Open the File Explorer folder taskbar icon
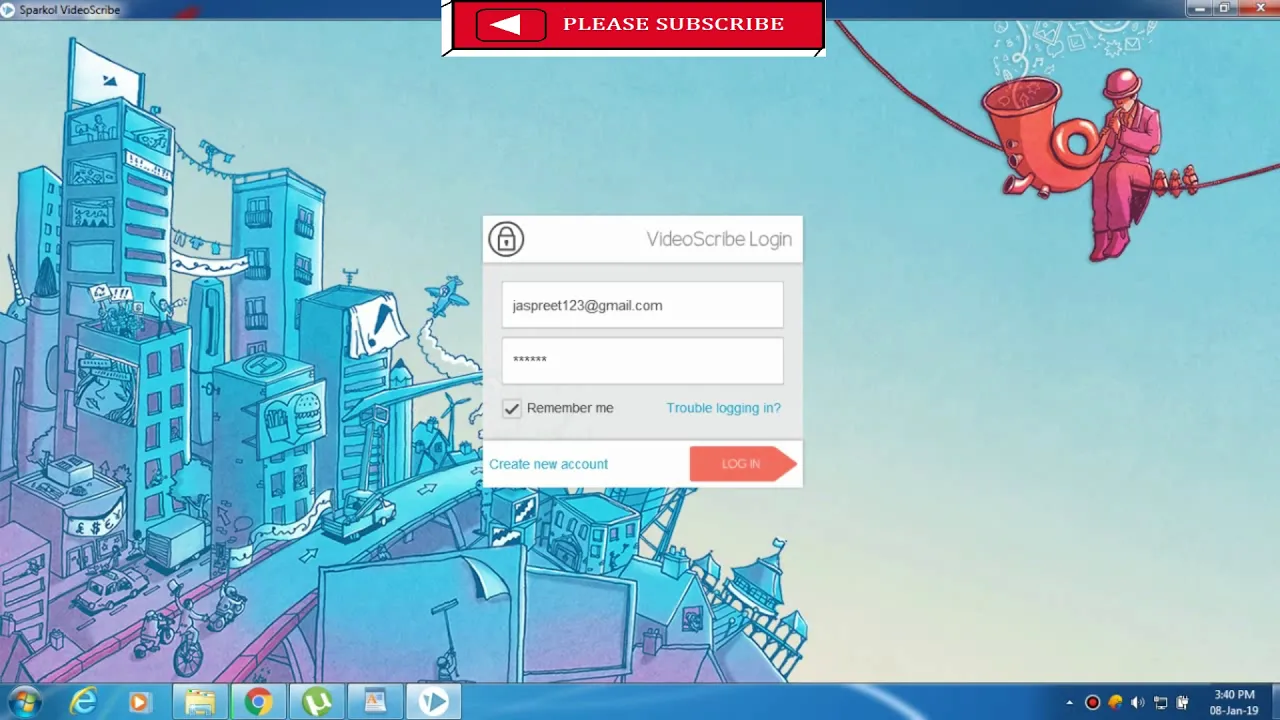The height and width of the screenshot is (720, 1280). click(x=200, y=702)
